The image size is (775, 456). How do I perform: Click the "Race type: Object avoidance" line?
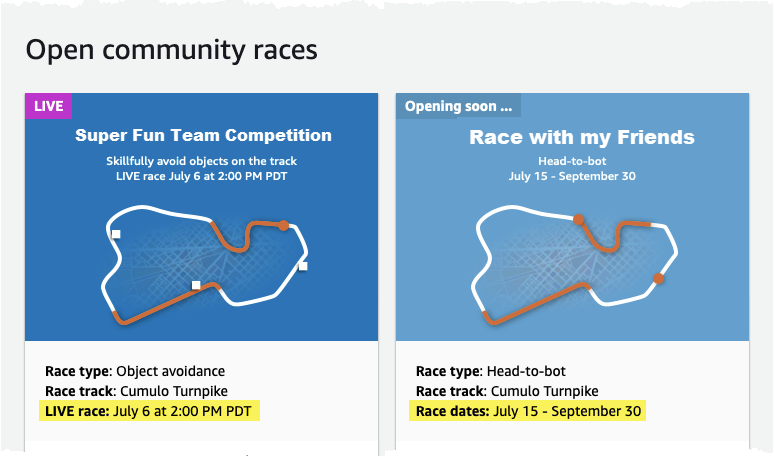[135, 371]
